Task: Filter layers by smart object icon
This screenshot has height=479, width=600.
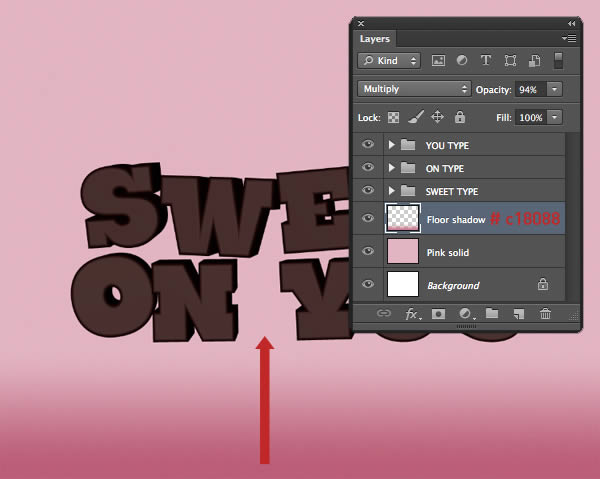Action: [x=534, y=60]
